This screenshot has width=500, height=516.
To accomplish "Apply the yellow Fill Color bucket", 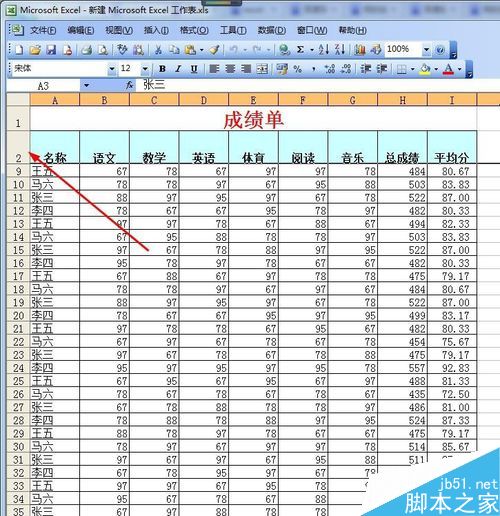I will tap(425, 69).
